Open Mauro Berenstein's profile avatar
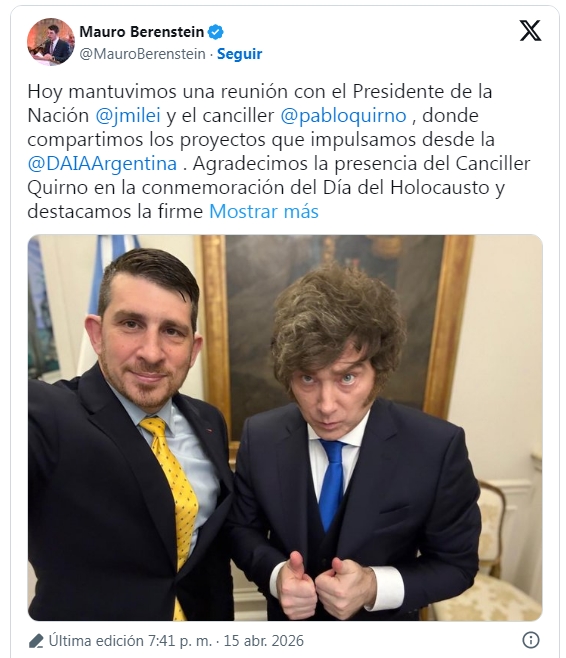Viewport: 566px width, 658px height. point(51,42)
